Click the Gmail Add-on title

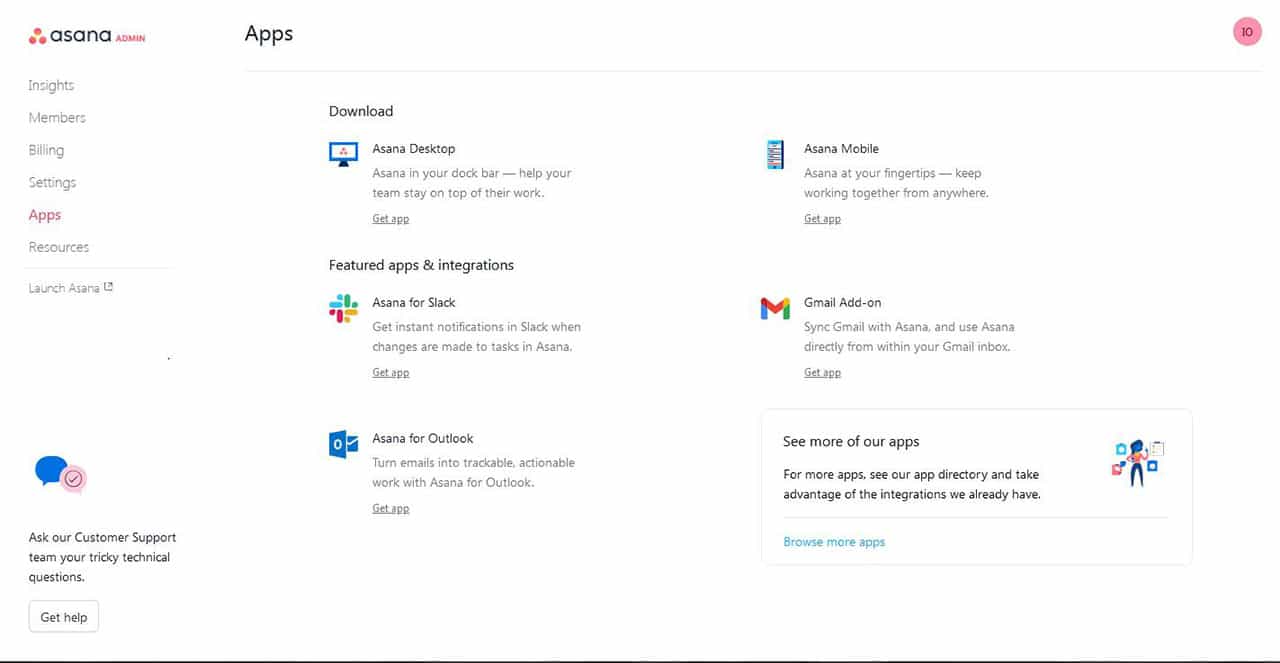click(x=843, y=303)
